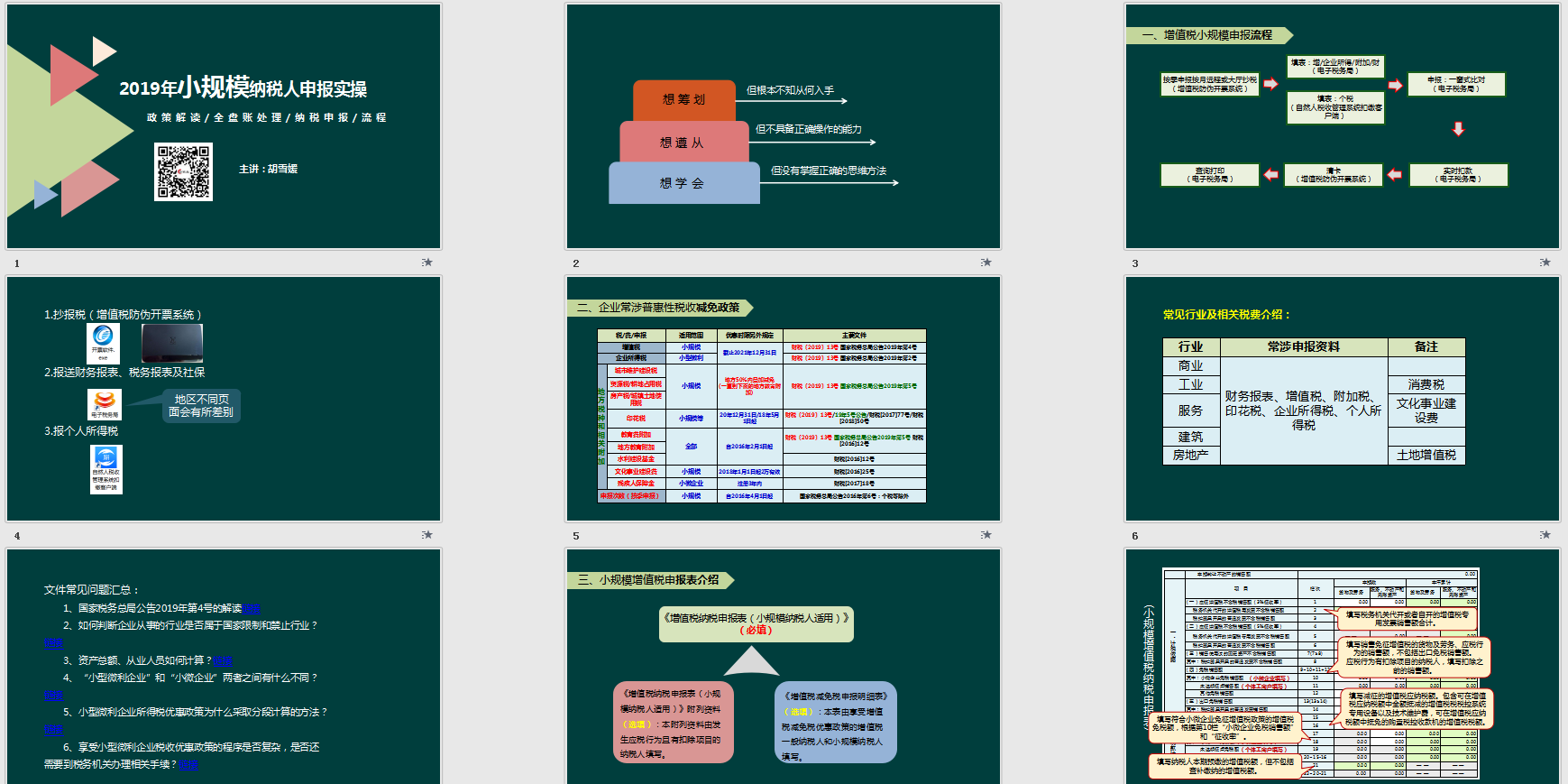Click the 政策解读/全盘账处理 subtitle on slide 1
The width and height of the screenshot is (1568, 784).
point(267,117)
